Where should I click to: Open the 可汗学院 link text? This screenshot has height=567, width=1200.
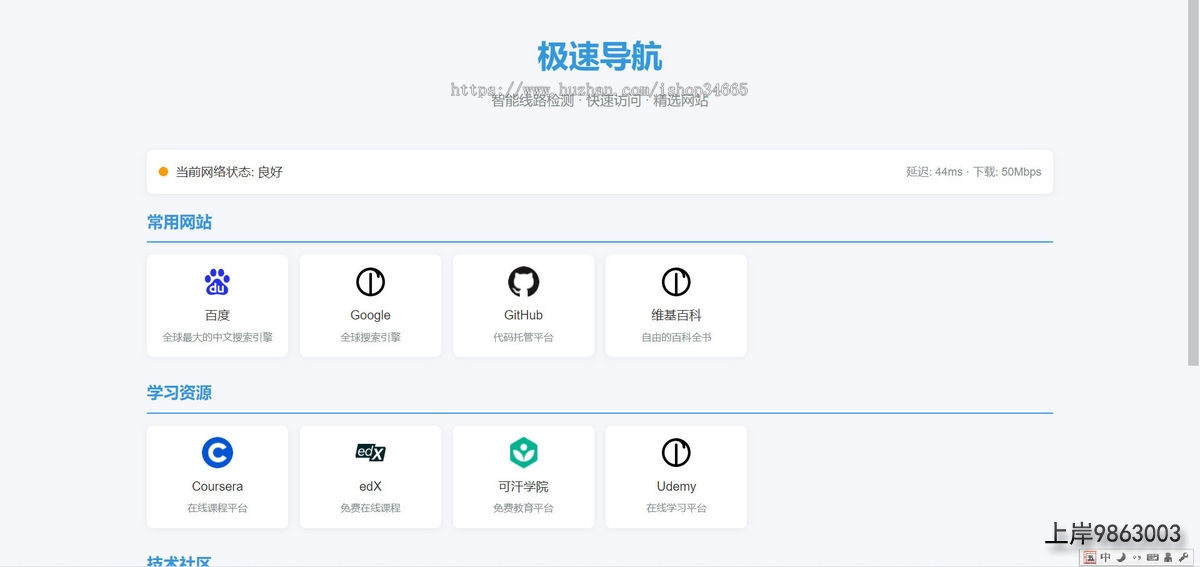click(523, 486)
